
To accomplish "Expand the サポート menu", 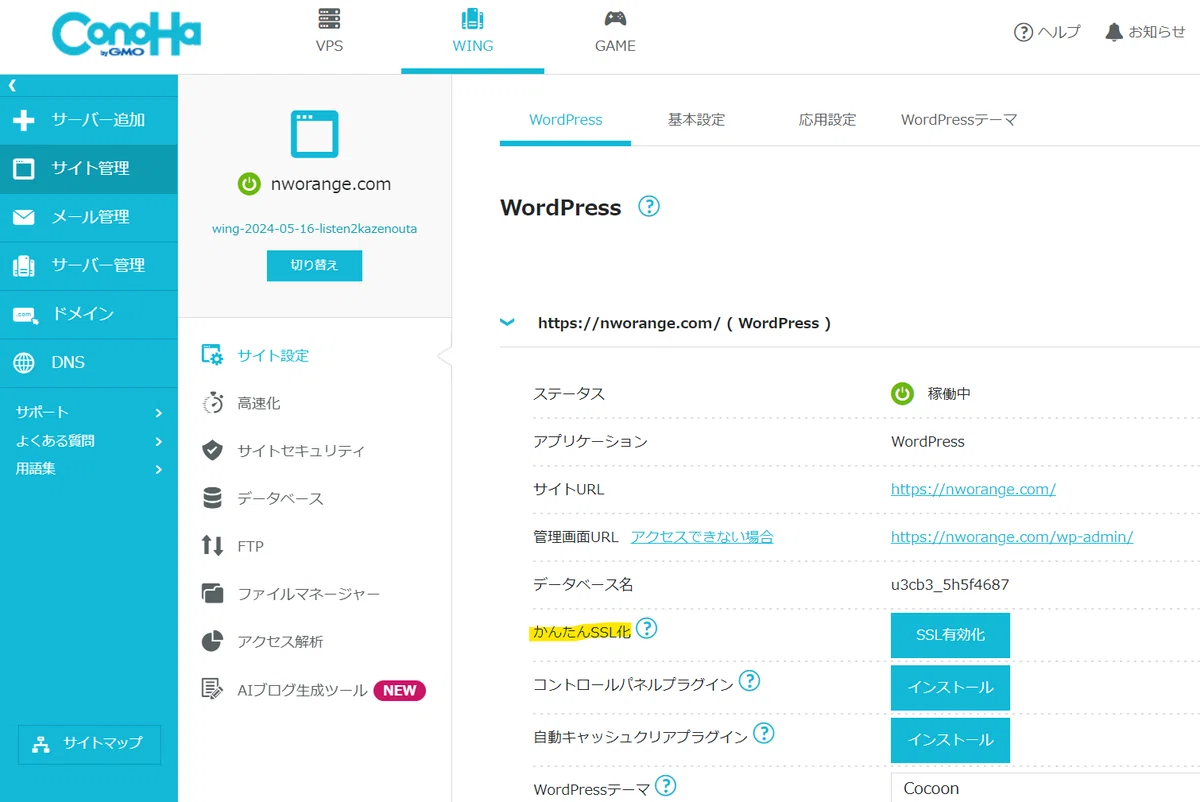I will [x=89, y=412].
